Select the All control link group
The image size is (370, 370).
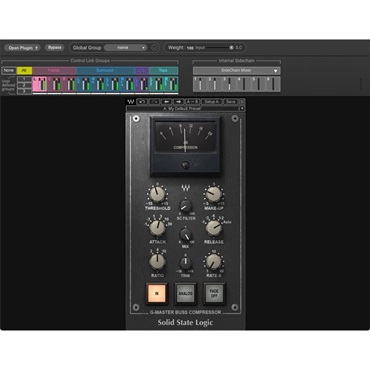tap(24, 70)
